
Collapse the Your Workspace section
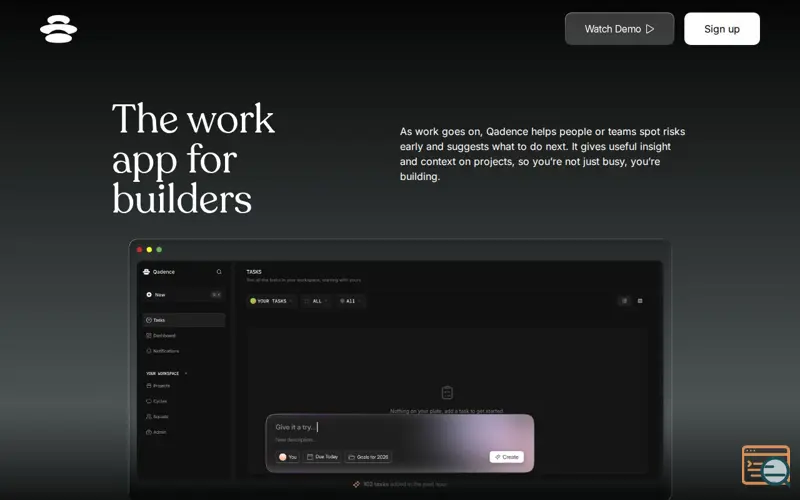coord(186,373)
